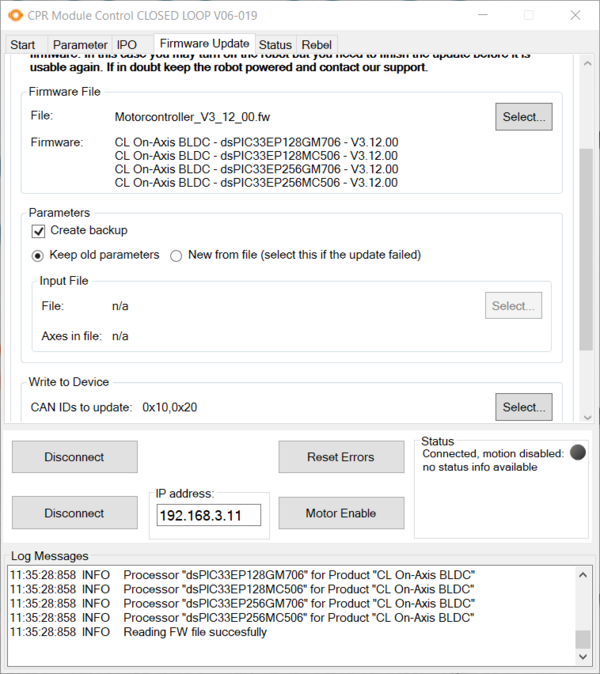Click the orange CPR app icon in title bar

(15, 15)
